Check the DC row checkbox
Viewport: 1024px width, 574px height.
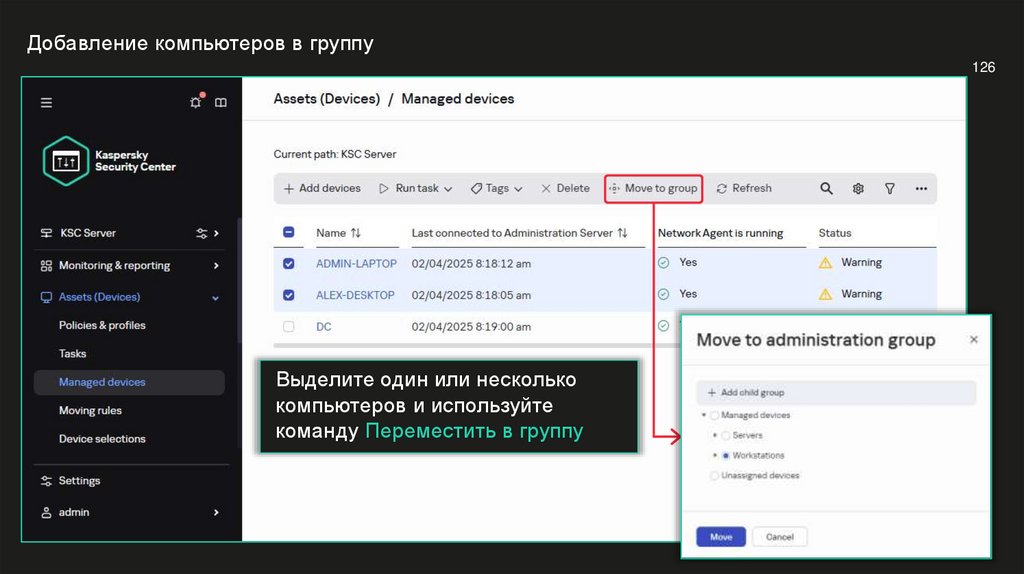point(289,327)
